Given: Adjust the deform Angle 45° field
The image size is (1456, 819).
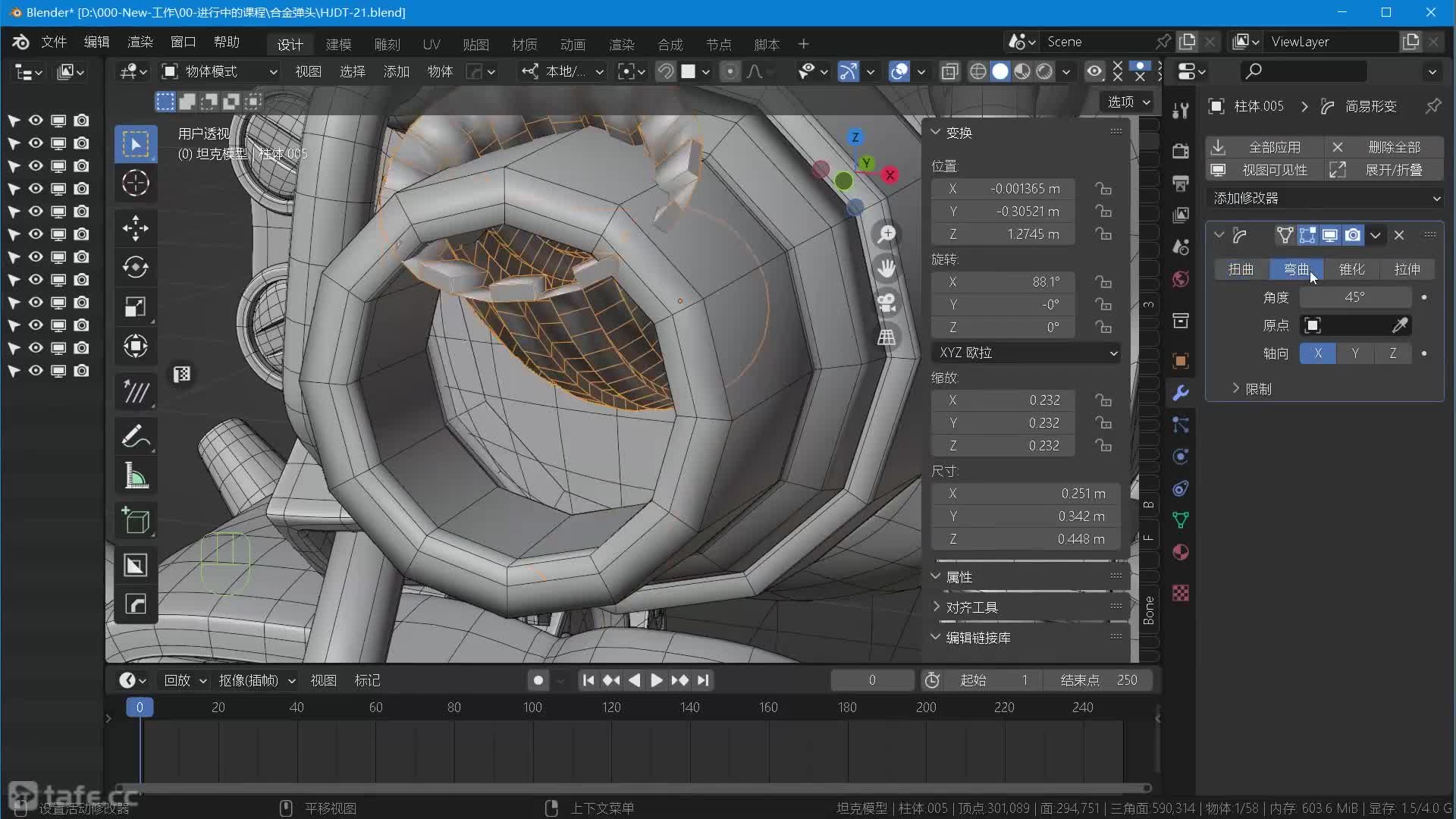Looking at the screenshot, I should (x=1354, y=297).
